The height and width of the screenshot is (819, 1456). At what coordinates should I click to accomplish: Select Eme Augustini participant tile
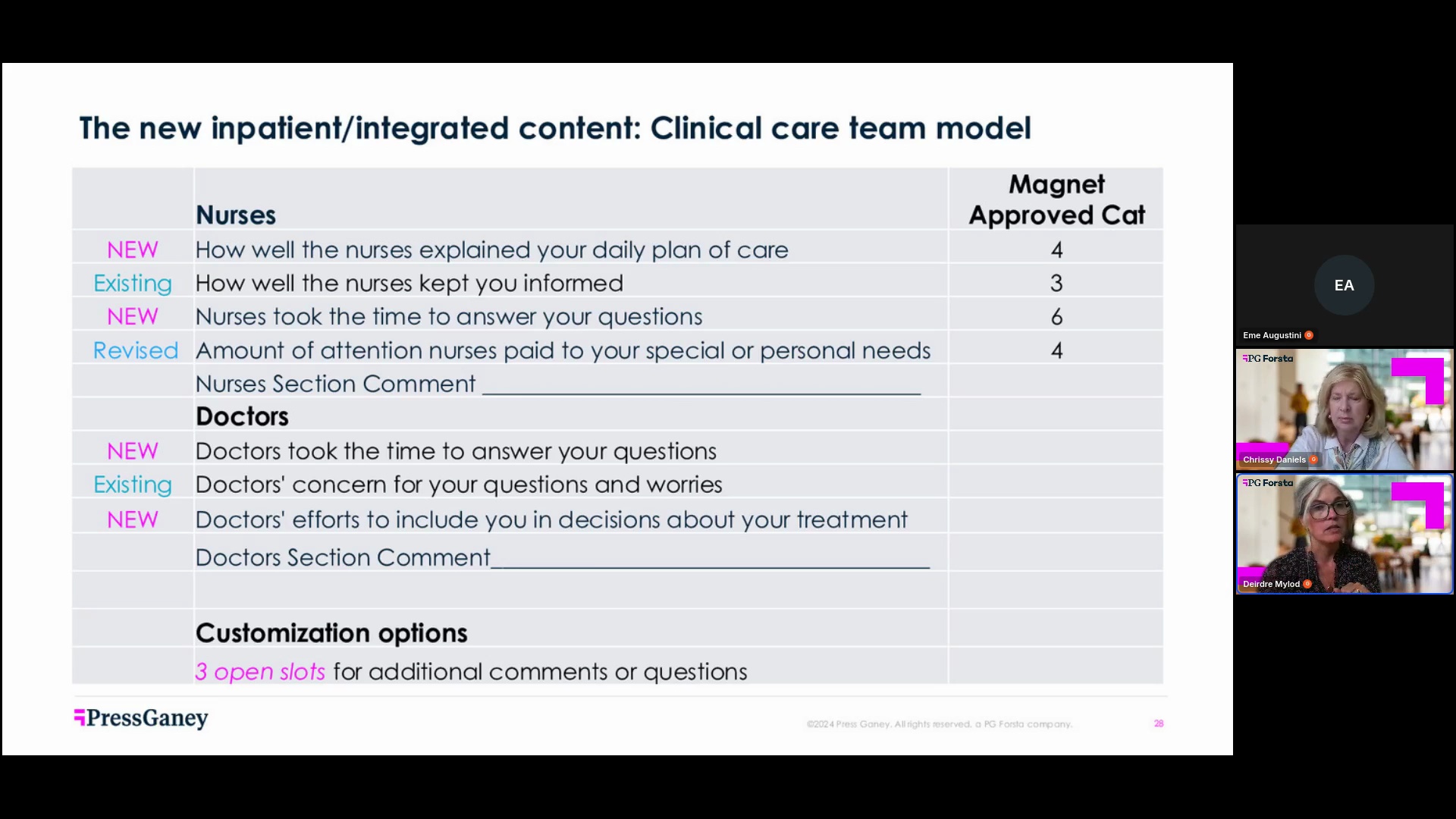[1344, 285]
